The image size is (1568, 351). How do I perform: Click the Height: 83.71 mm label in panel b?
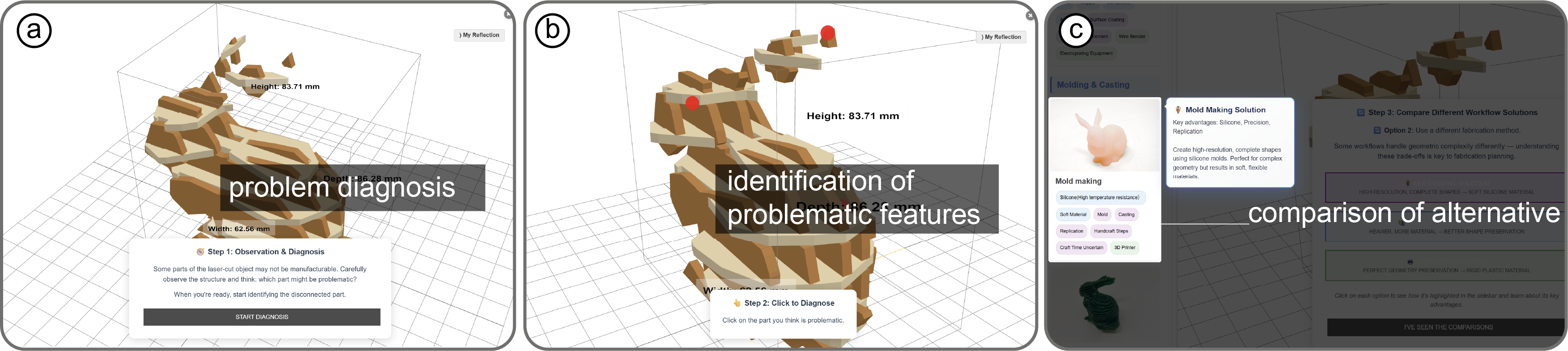tap(853, 116)
